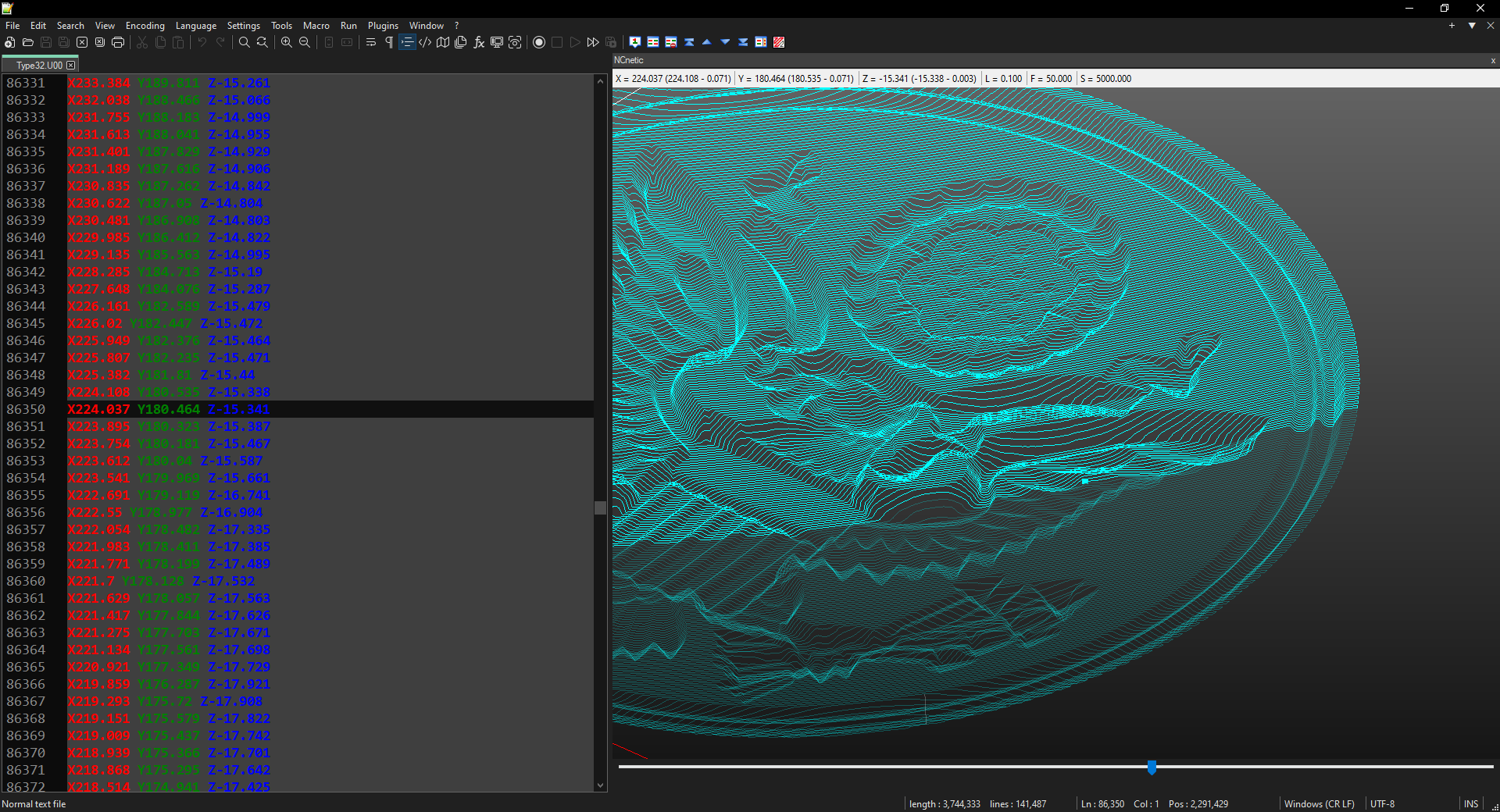
Task: Click the F = 50.000 feed value
Action: pyautogui.click(x=1051, y=79)
